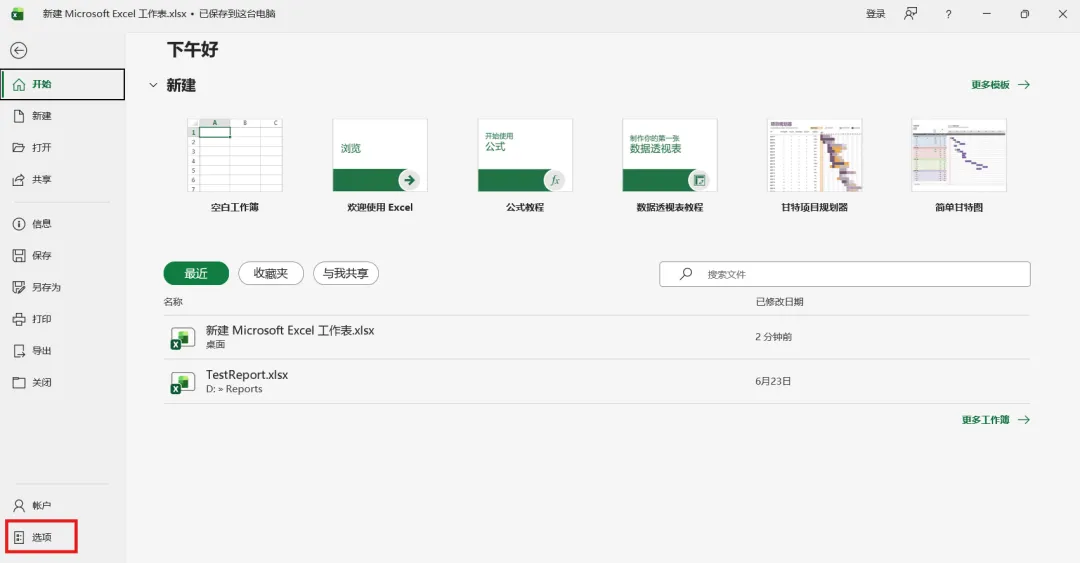
Task: Click the Excel logo in title bar
Action: pyautogui.click(x=17, y=14)
